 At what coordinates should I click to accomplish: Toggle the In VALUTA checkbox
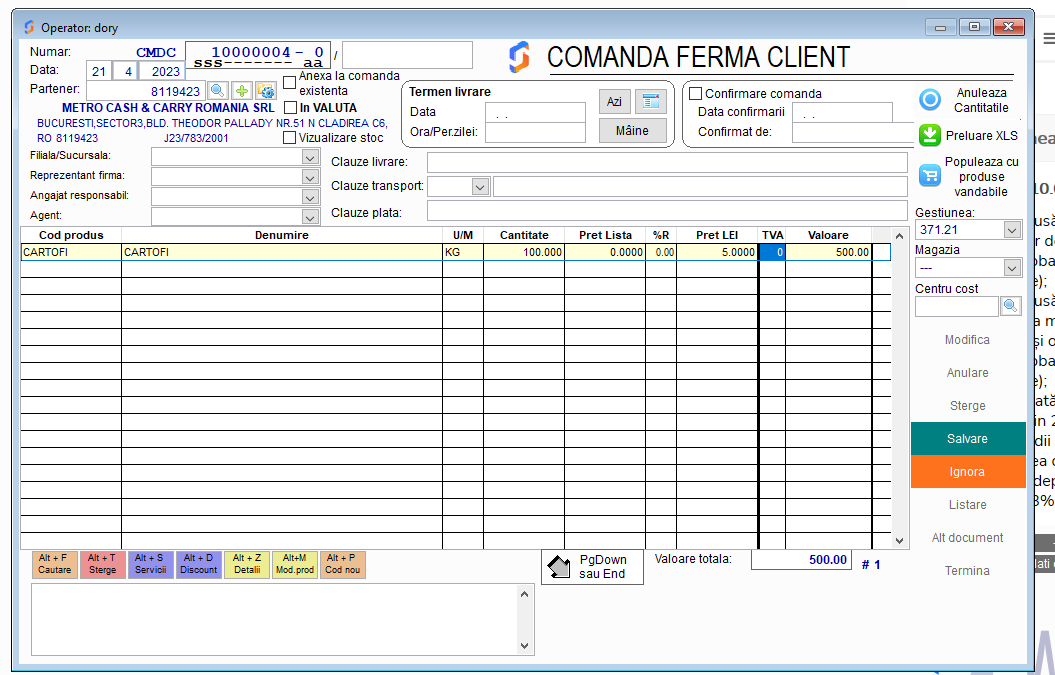tap(290, 108)
